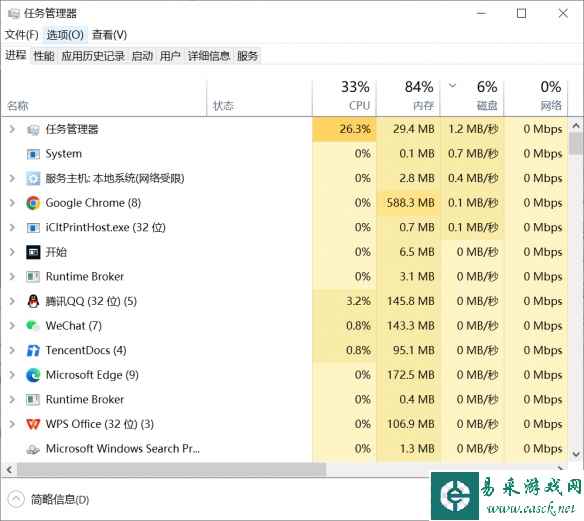Select the Tencent QQ penguin icon
The height and width of the screenshot is (521, 584).
click(x=33, y=301)
